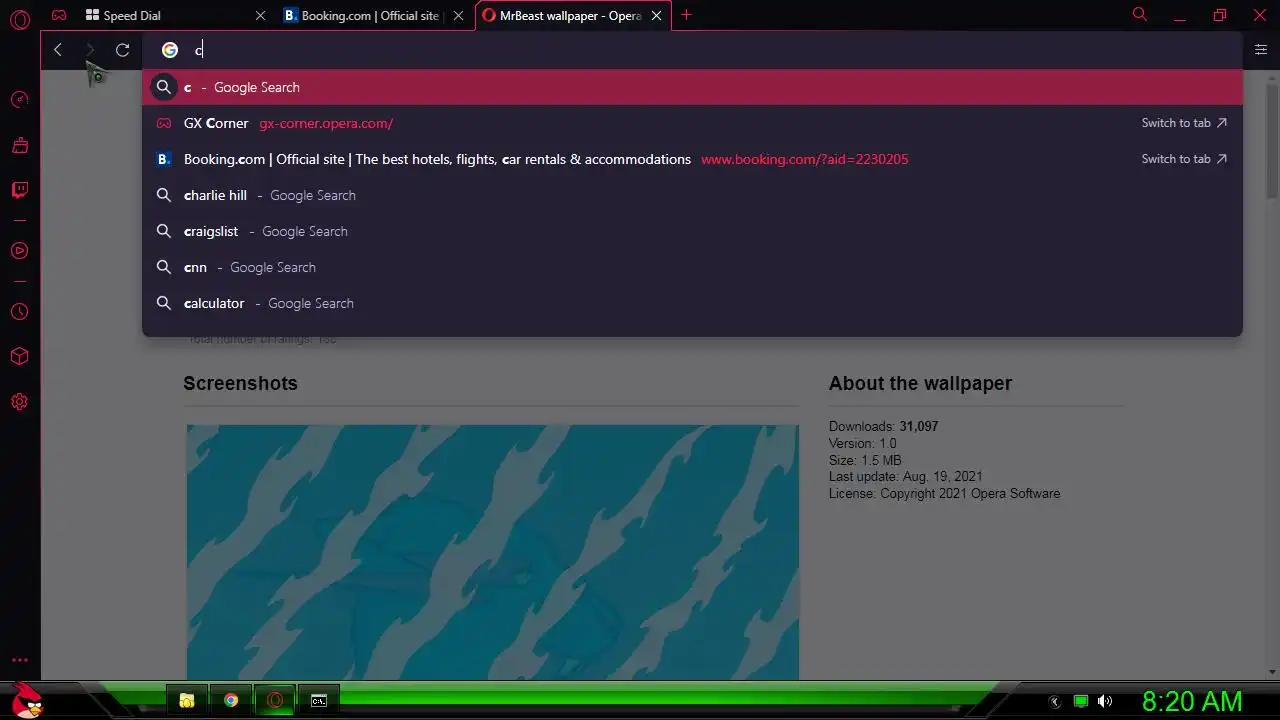
Task: Select 'calculator' search suggestion
Action: 692,303
